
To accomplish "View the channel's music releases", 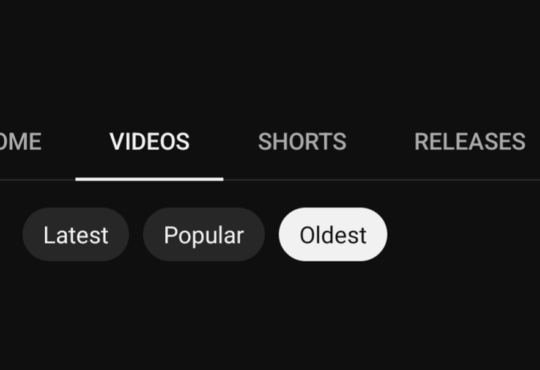I will point(470,142).
